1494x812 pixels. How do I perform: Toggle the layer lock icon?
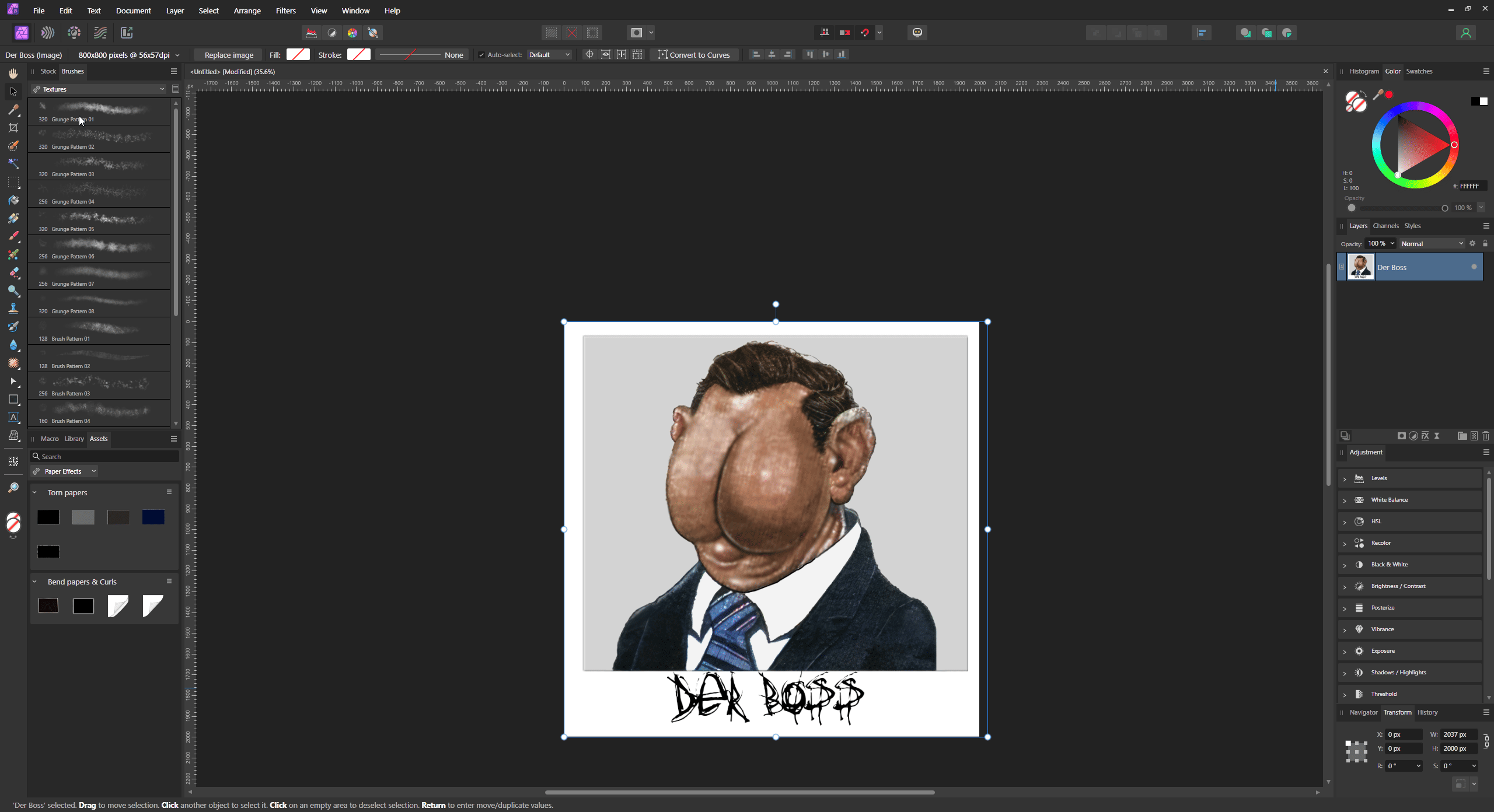click(1485, 243)
